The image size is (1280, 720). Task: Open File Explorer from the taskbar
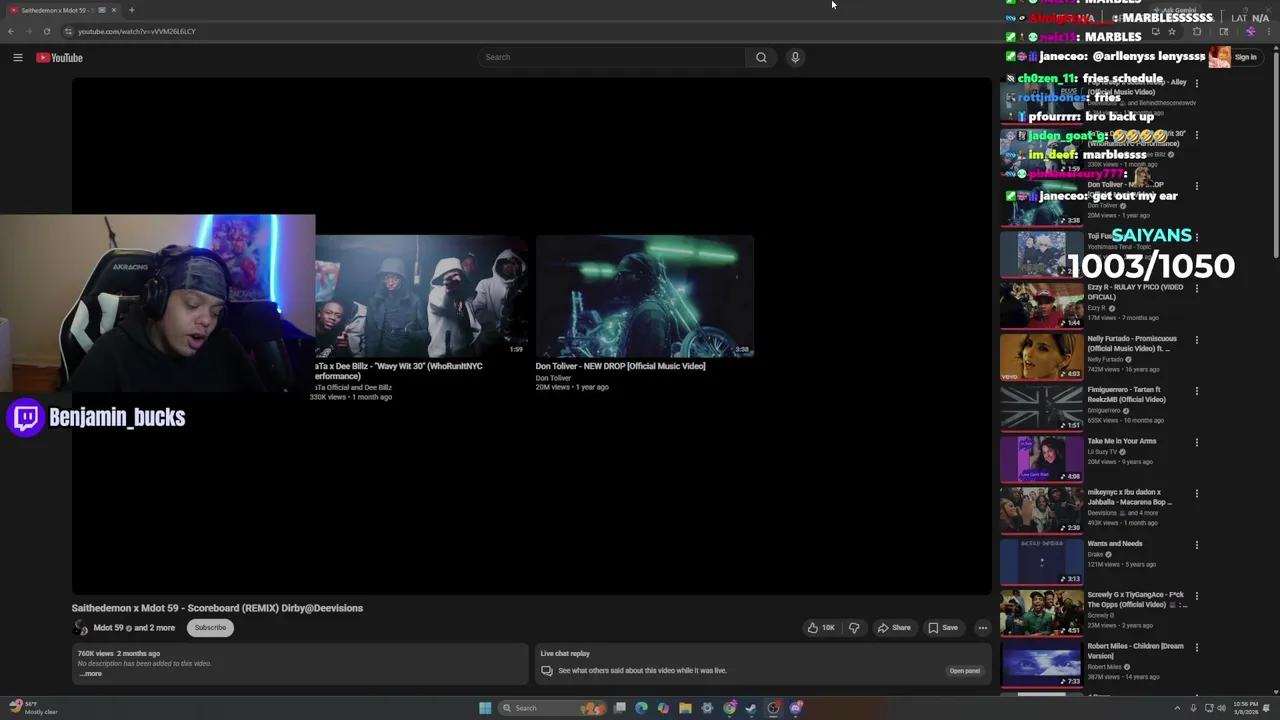pyautogui.click(x=685, y=708)
